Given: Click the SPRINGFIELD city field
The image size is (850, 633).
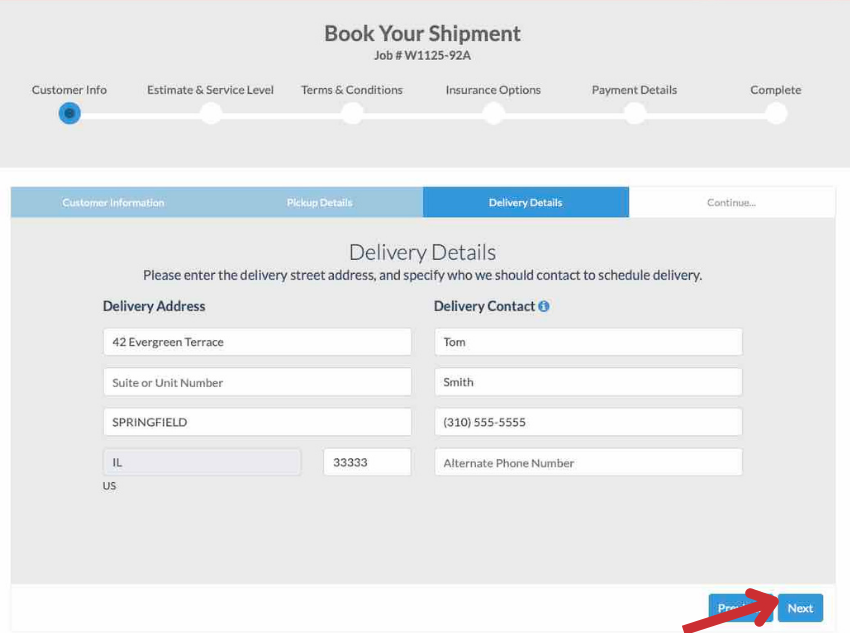Looking at the screenshot, I should [257, 422].
